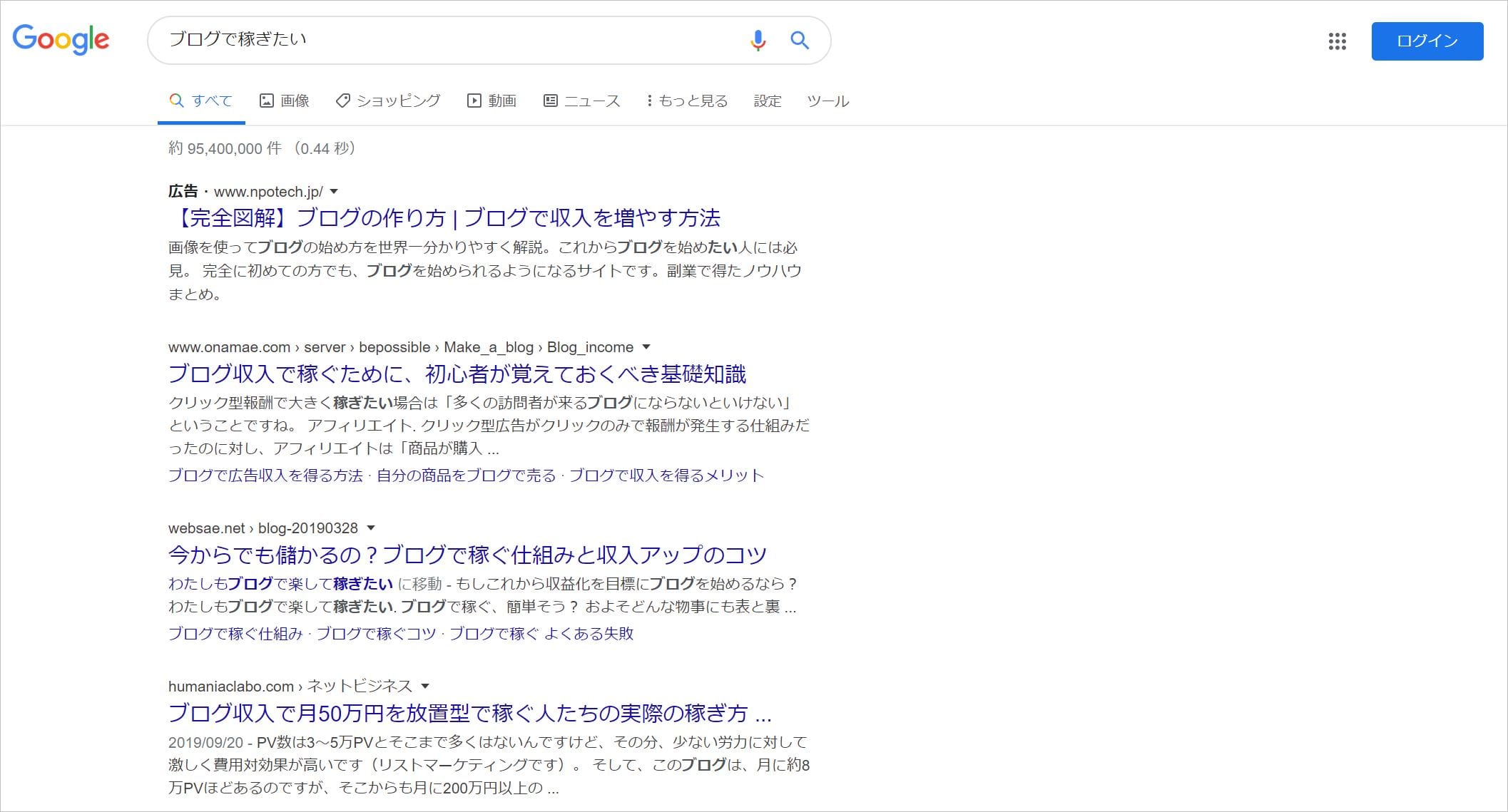Click snippet link わたしもブログで楽して稼ぎたい
The width and height of the screenshot is (1508, 812).
(280, 584)
